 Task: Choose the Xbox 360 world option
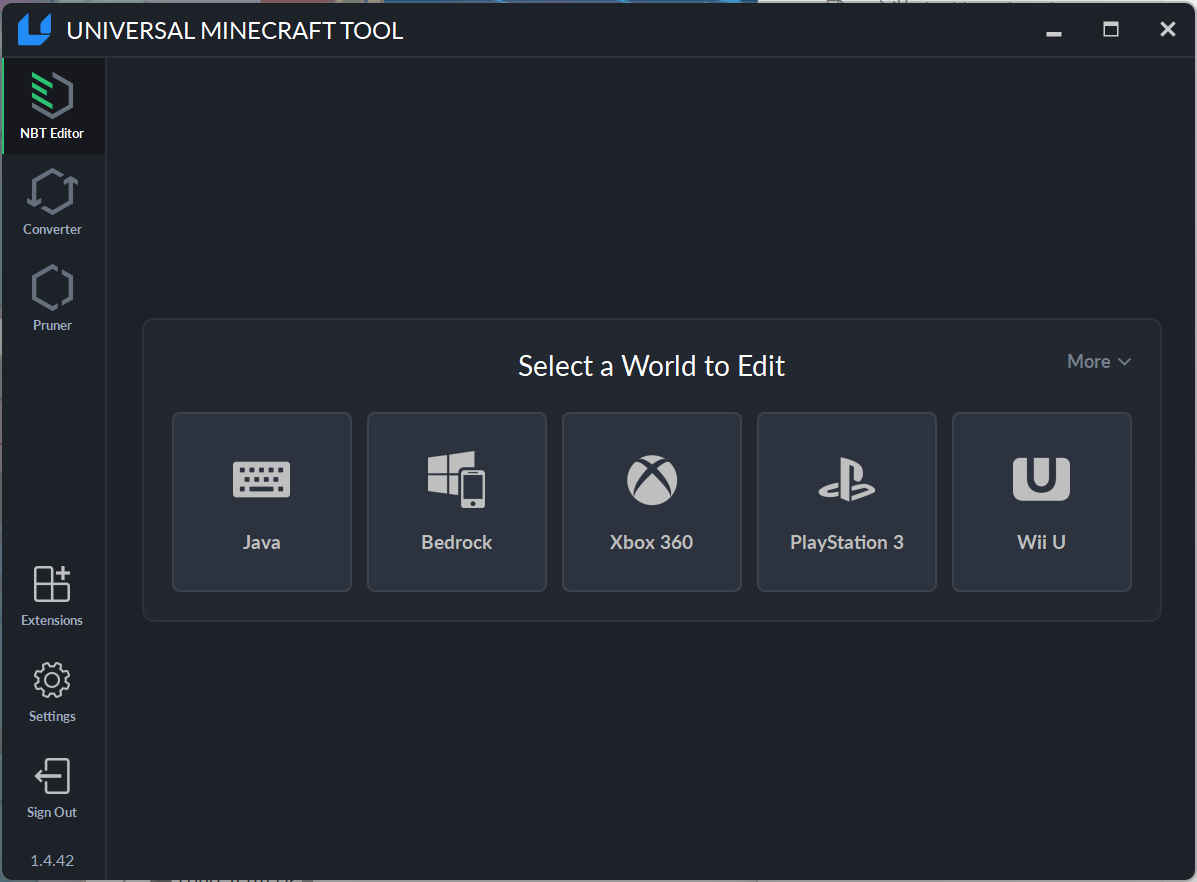652,502
